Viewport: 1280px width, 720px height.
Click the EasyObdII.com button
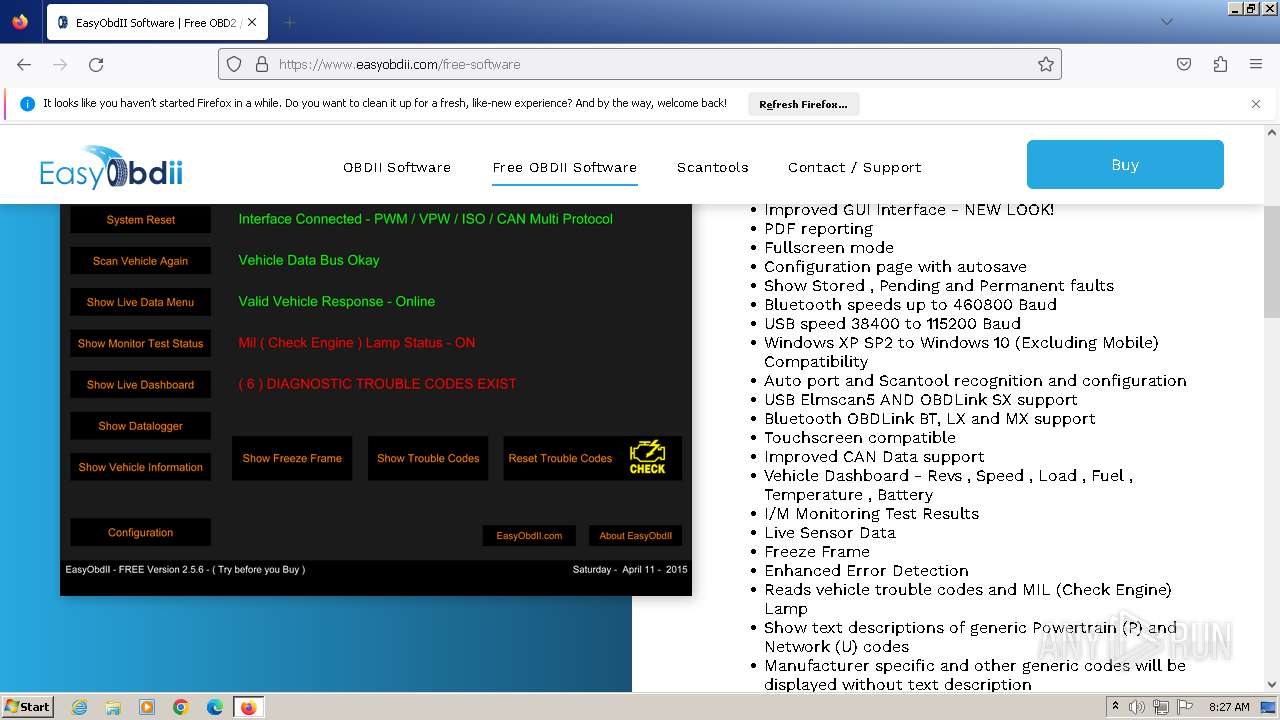[x=529, y=536]
